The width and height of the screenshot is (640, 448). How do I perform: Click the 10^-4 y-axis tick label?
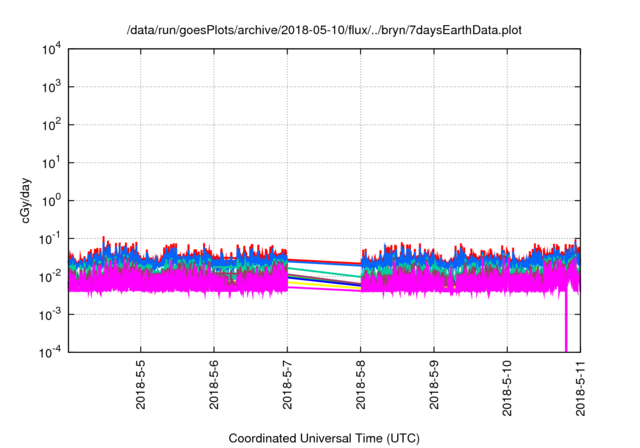coord(50,352)
